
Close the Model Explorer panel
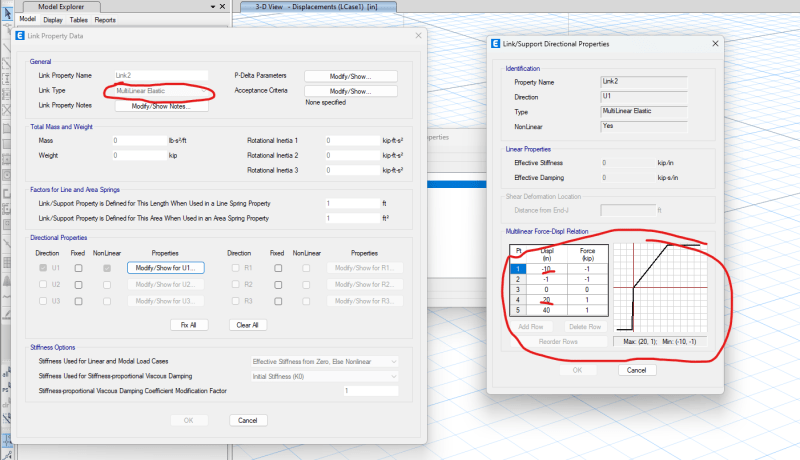[x=222, y=7]
